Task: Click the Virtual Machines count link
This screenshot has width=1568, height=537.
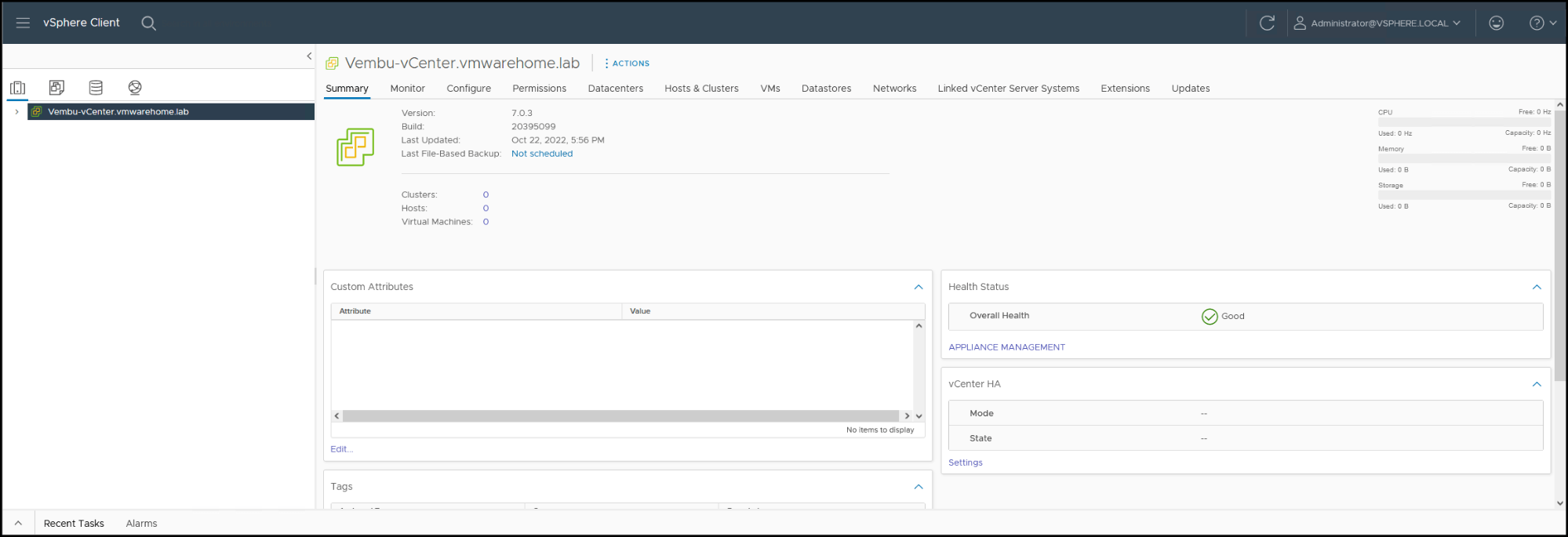Action: (486, 222)
